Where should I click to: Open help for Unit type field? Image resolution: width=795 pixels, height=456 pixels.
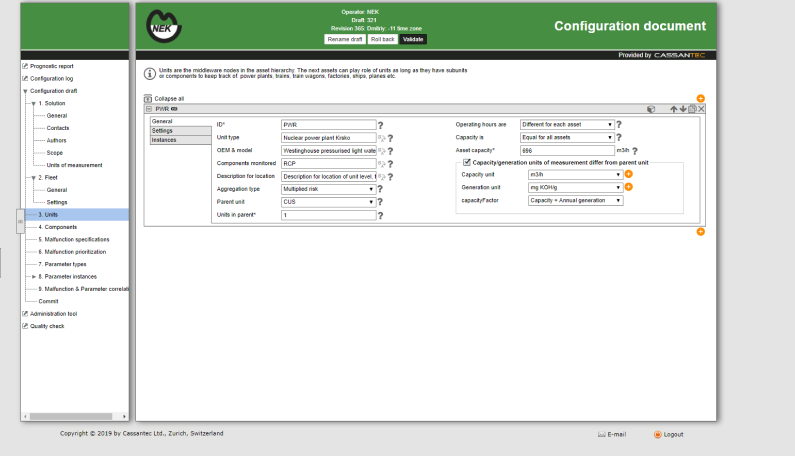click(390, 138)
